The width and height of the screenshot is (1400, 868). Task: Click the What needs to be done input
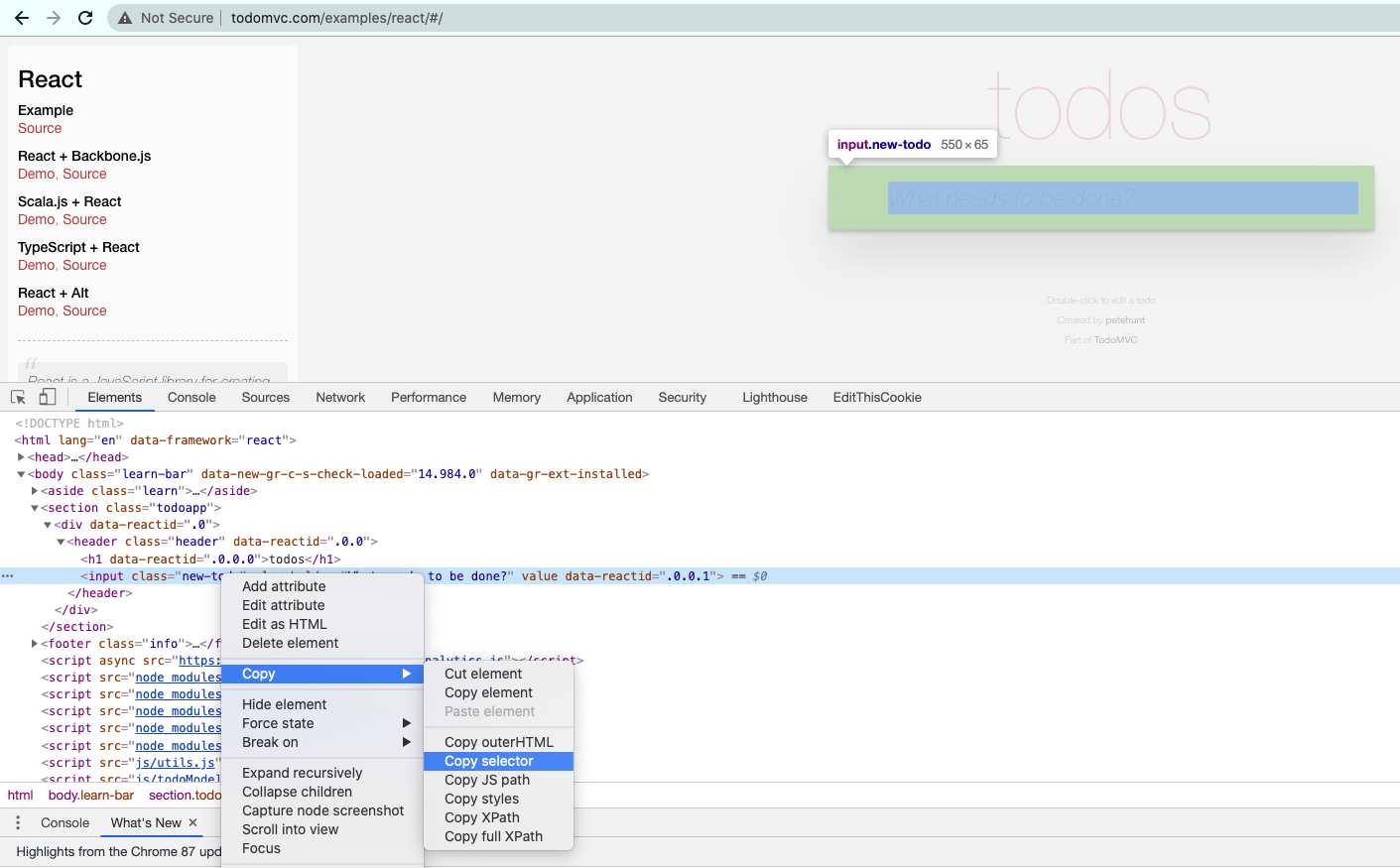tap(1101, 198)
